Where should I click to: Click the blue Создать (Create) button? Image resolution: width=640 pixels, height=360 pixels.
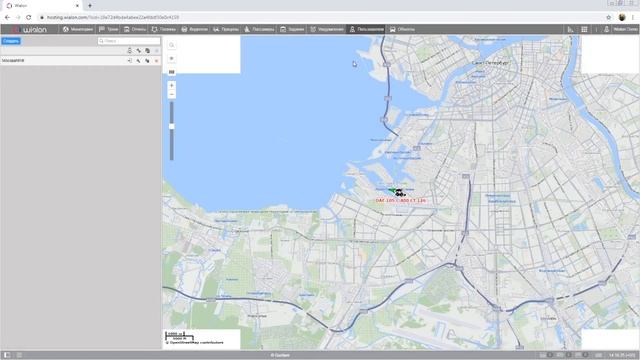[11, 41]
